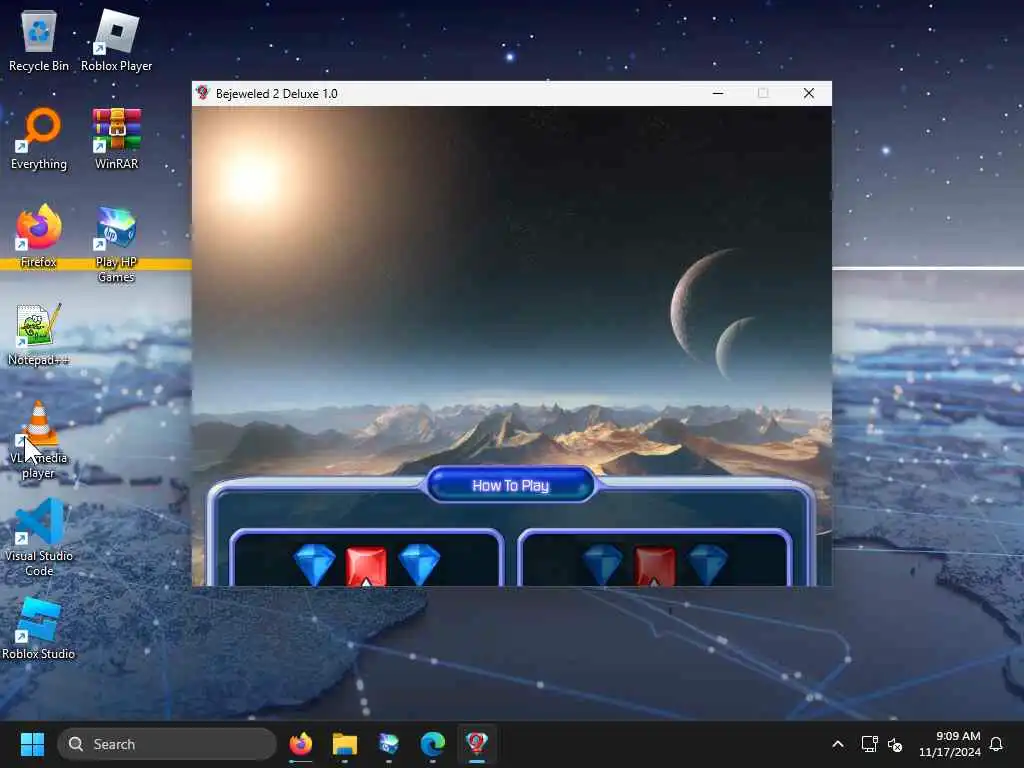Click the How To Play header button

(511, 485)
